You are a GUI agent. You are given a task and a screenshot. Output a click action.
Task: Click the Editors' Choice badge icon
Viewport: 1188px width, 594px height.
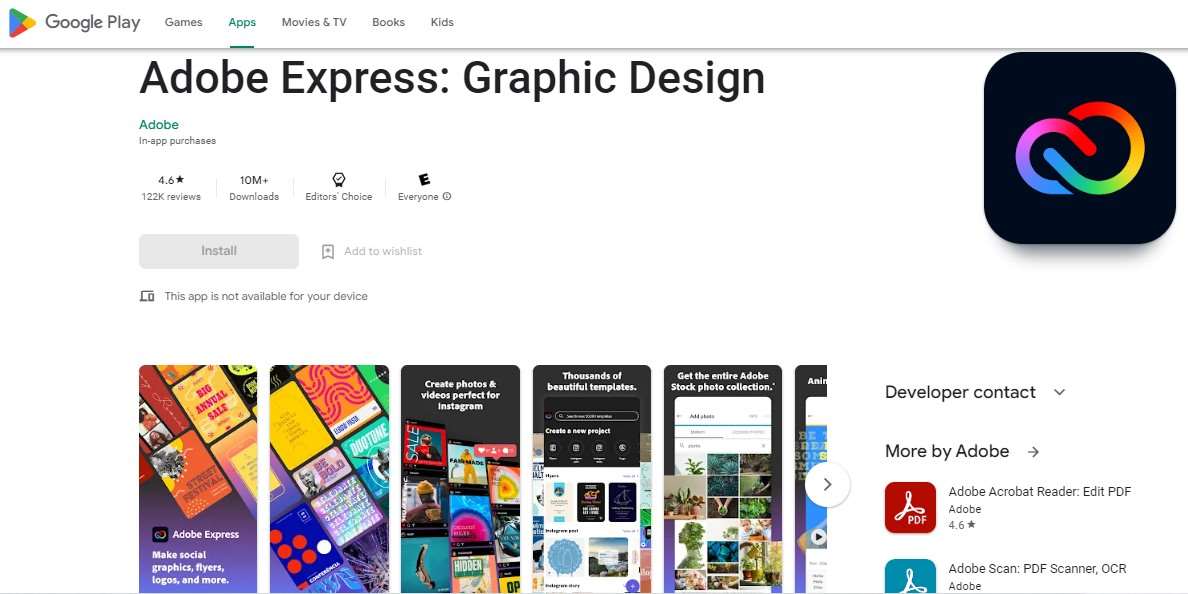coord(339,180)
